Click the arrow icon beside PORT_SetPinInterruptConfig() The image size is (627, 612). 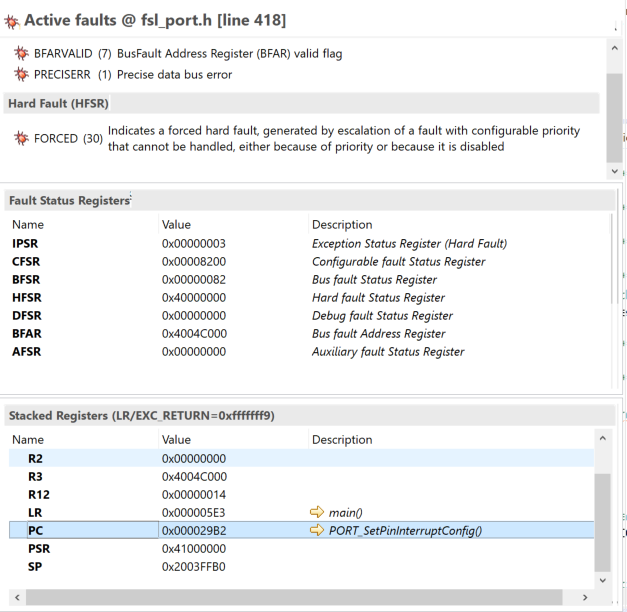point(318,531)
